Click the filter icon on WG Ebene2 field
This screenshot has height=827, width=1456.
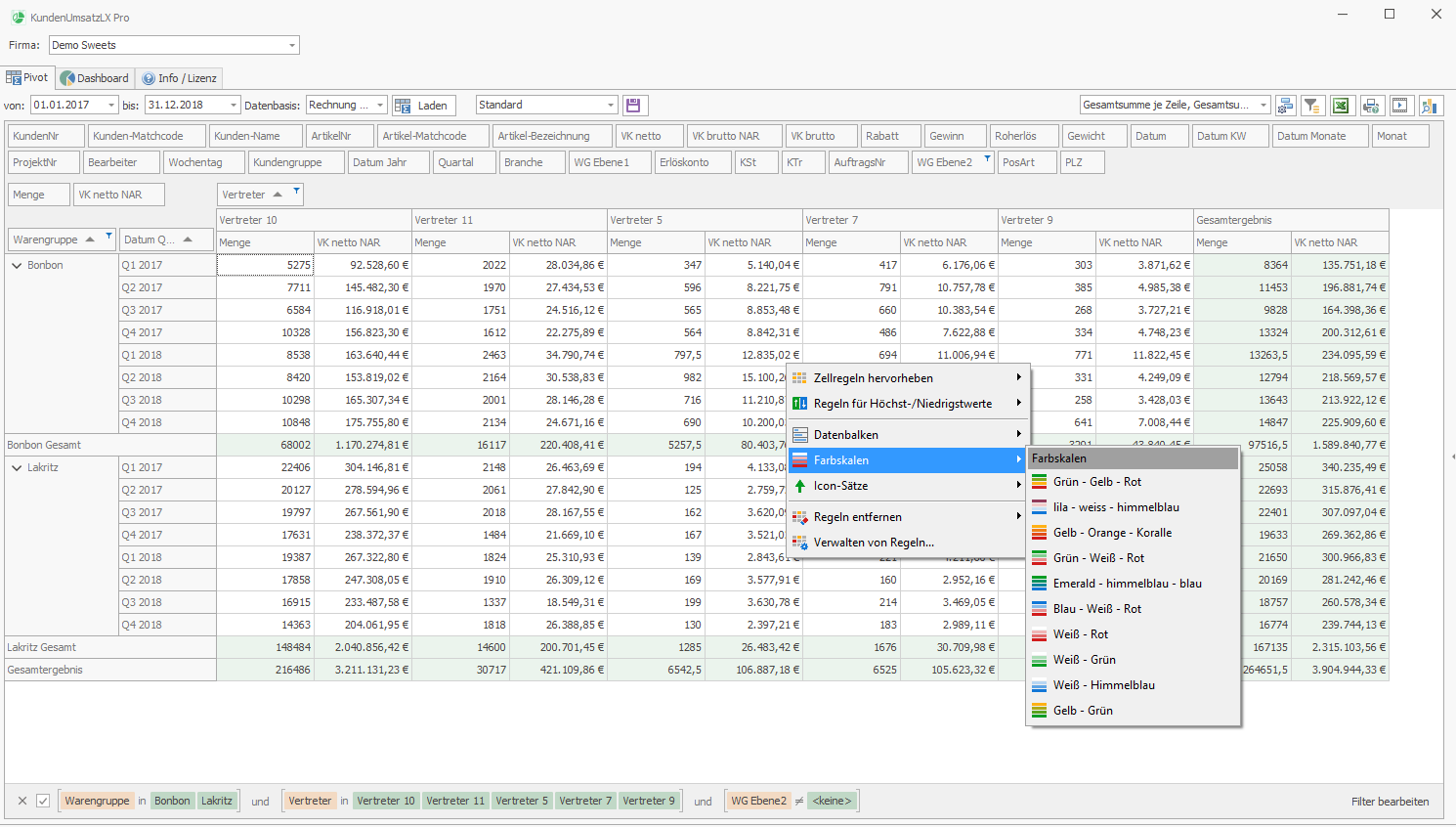(x=987, y=158)
